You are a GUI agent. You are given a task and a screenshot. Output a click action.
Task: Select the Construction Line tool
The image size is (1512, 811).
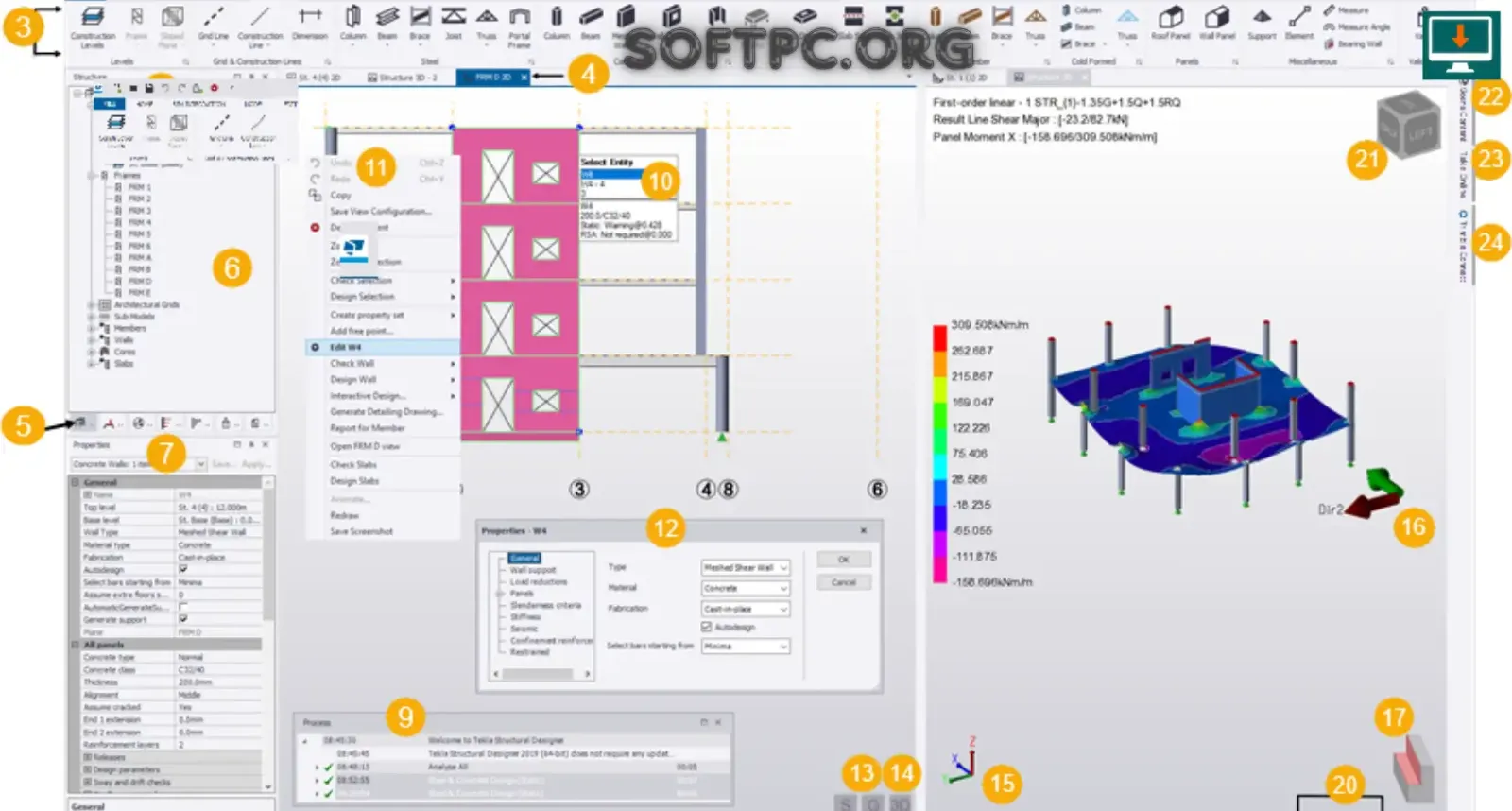(260, 26)
